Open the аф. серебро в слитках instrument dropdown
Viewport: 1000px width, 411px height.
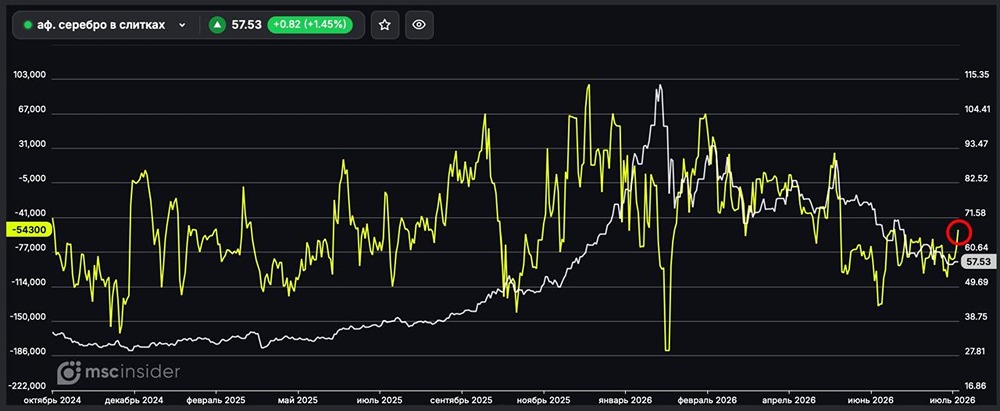tap(106, 25)
